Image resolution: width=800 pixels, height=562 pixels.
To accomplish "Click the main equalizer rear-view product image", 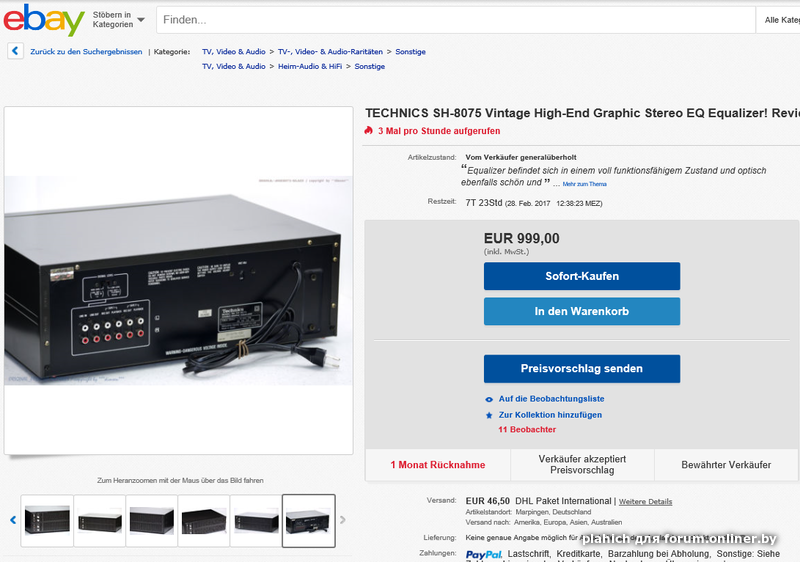I will tap(178, 280).
